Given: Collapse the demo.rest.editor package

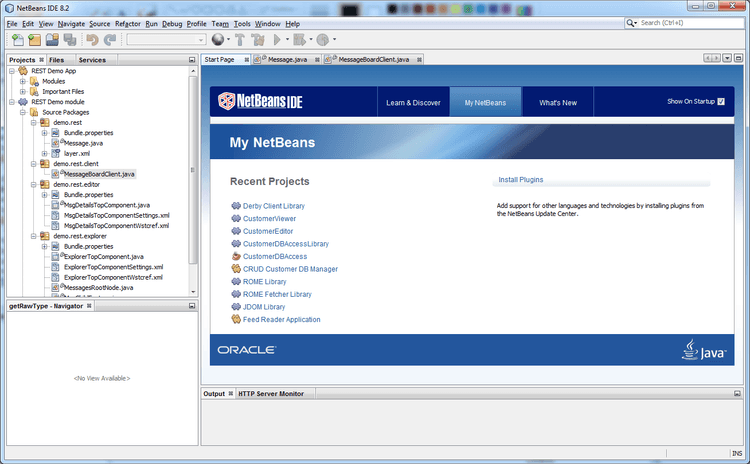Looking at the screenshot, I should (x=33, y=184).
